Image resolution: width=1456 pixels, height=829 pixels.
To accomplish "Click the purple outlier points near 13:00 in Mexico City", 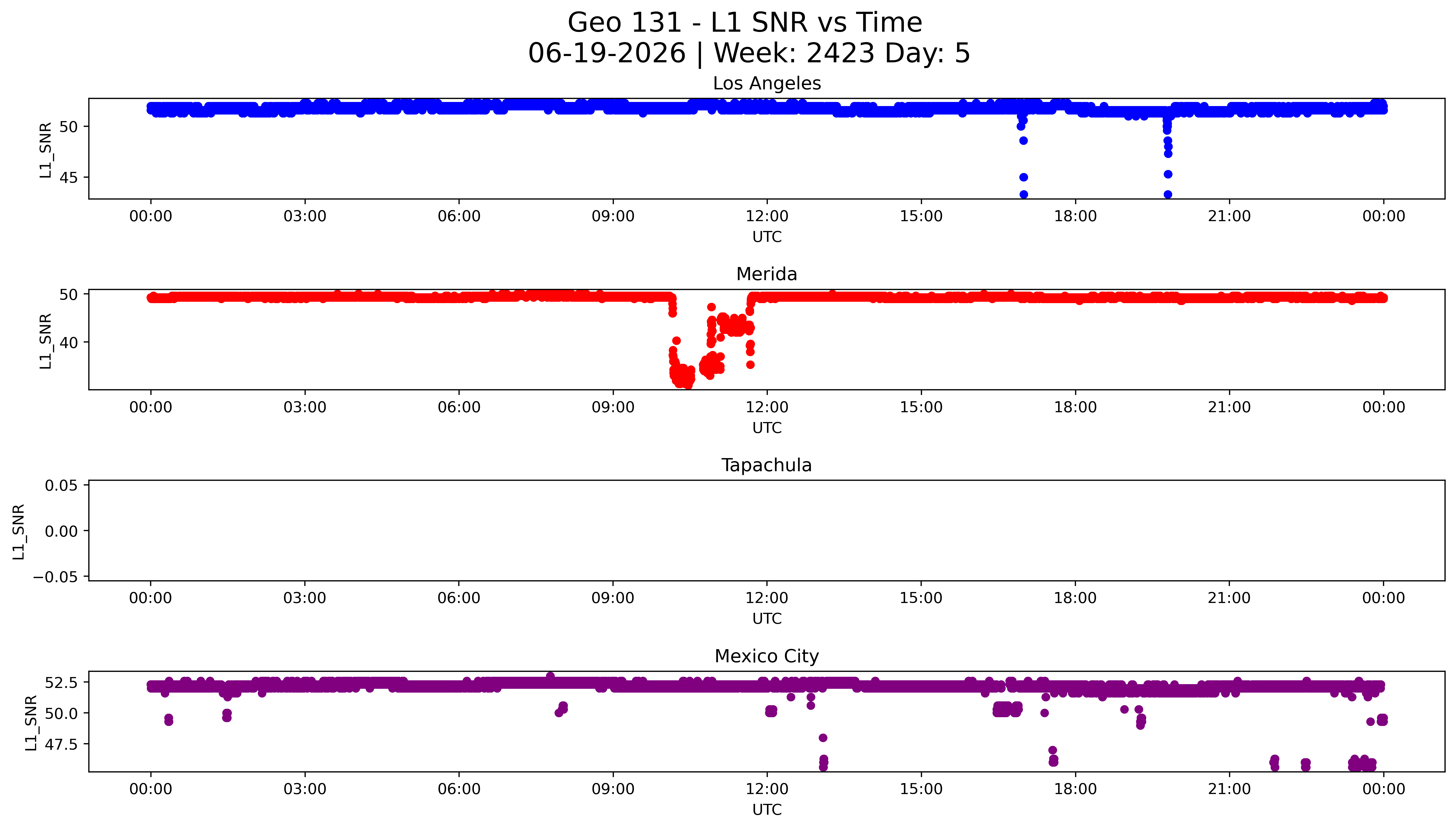I will [823, 753].
